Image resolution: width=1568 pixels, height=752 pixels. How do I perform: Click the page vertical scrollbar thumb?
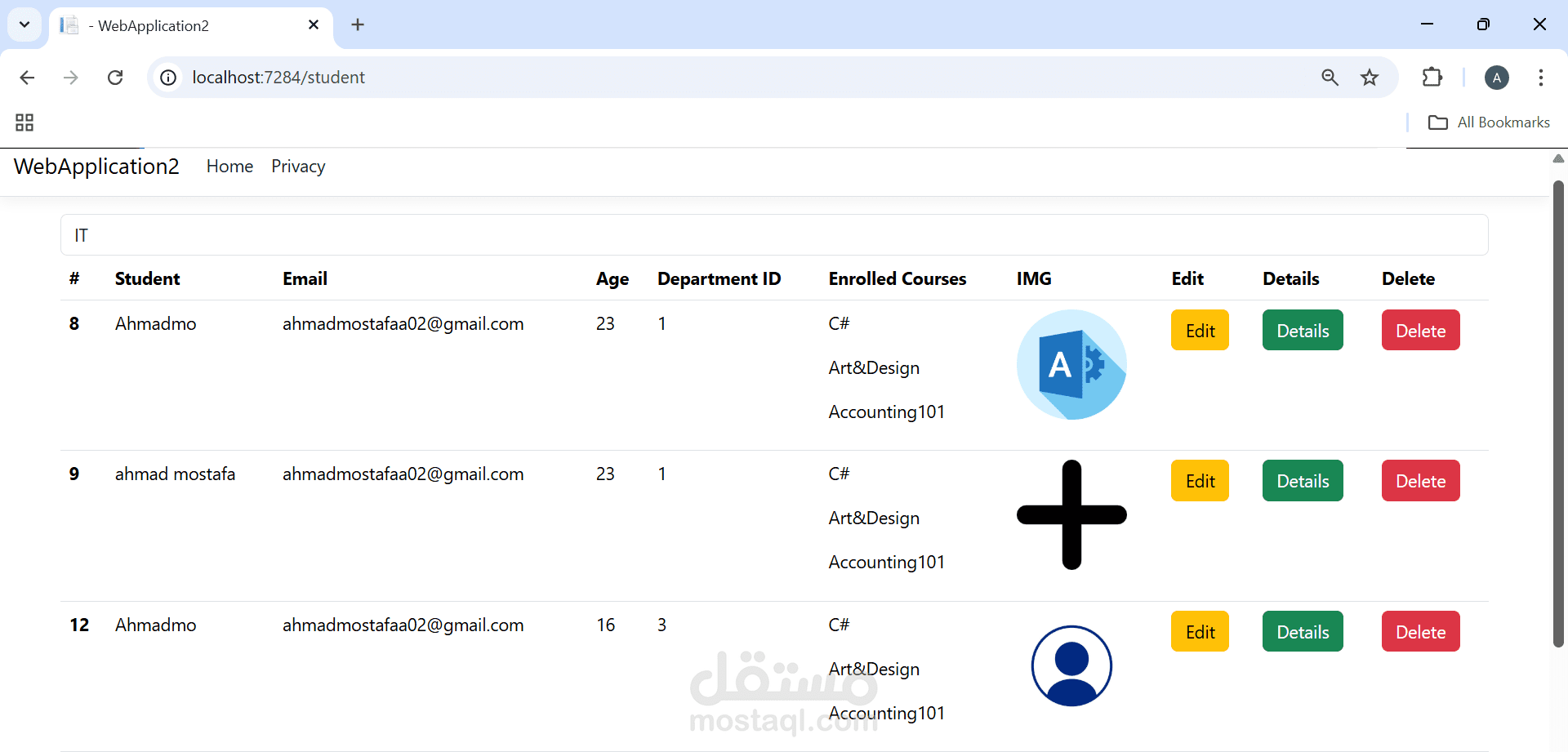click(1558, 414)
